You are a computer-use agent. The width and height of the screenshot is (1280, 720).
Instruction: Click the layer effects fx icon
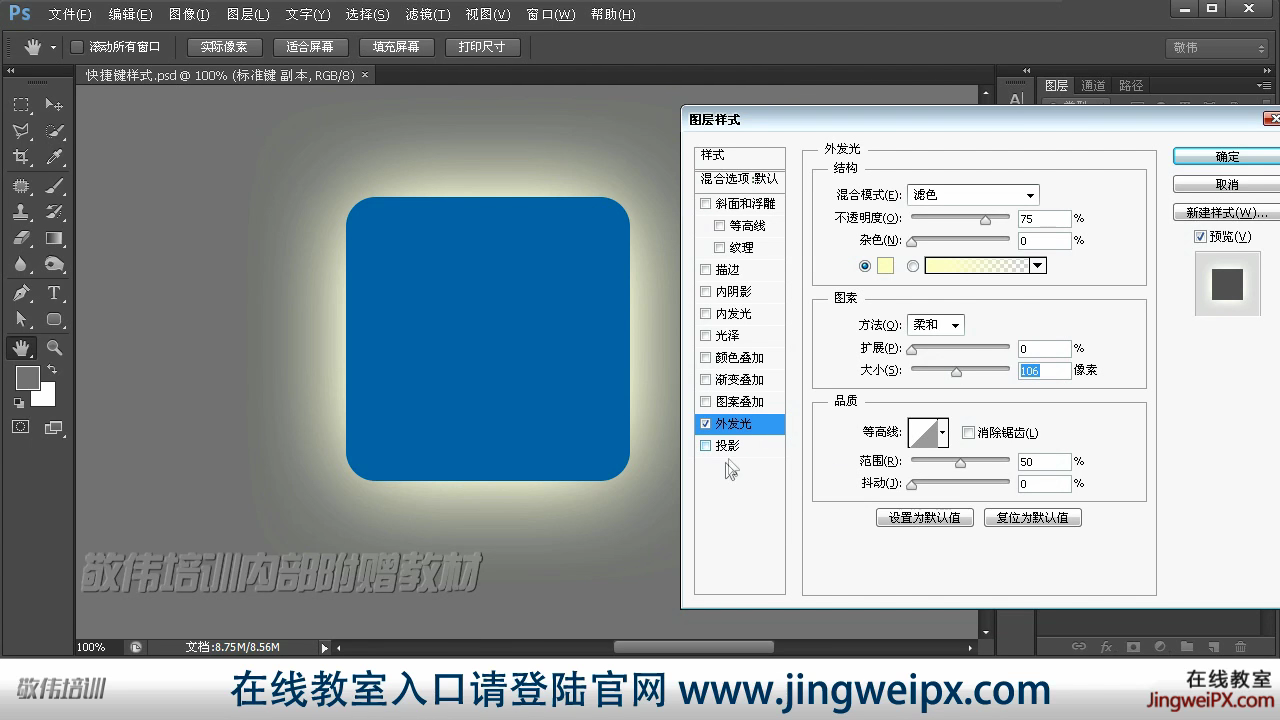point(1106,647)
